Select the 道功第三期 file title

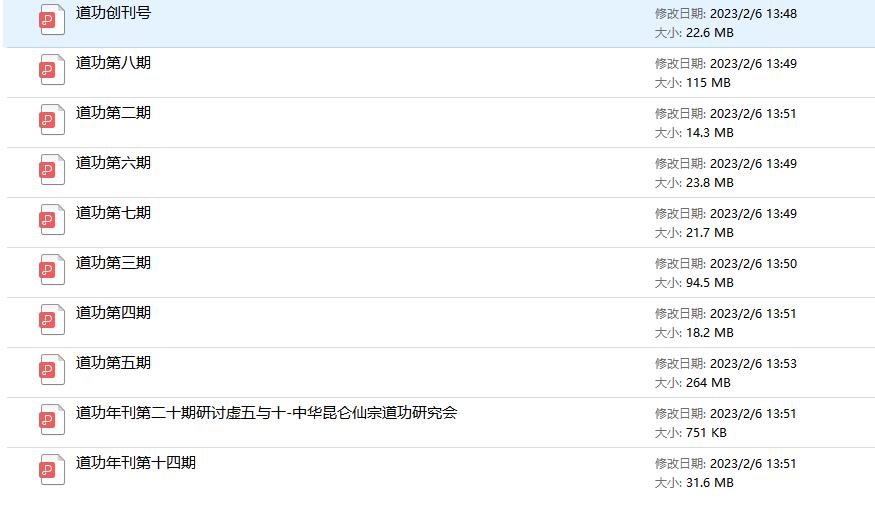tap(113, 263)
